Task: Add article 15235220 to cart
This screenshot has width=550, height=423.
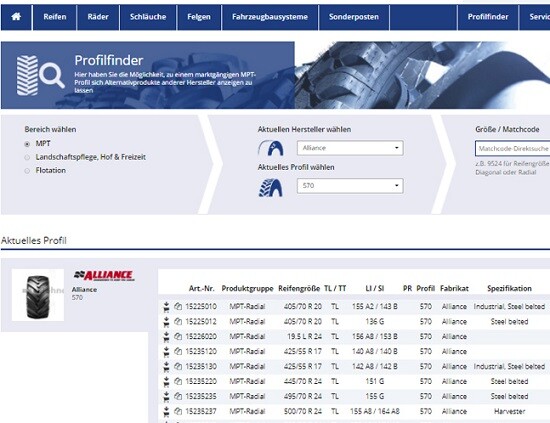Action: click(x=166, y=382)
